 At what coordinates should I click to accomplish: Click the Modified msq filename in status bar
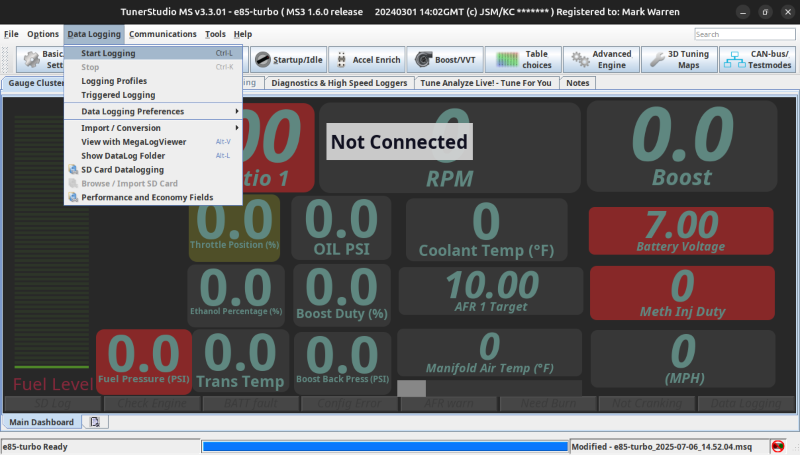click(x=662, y=447)
